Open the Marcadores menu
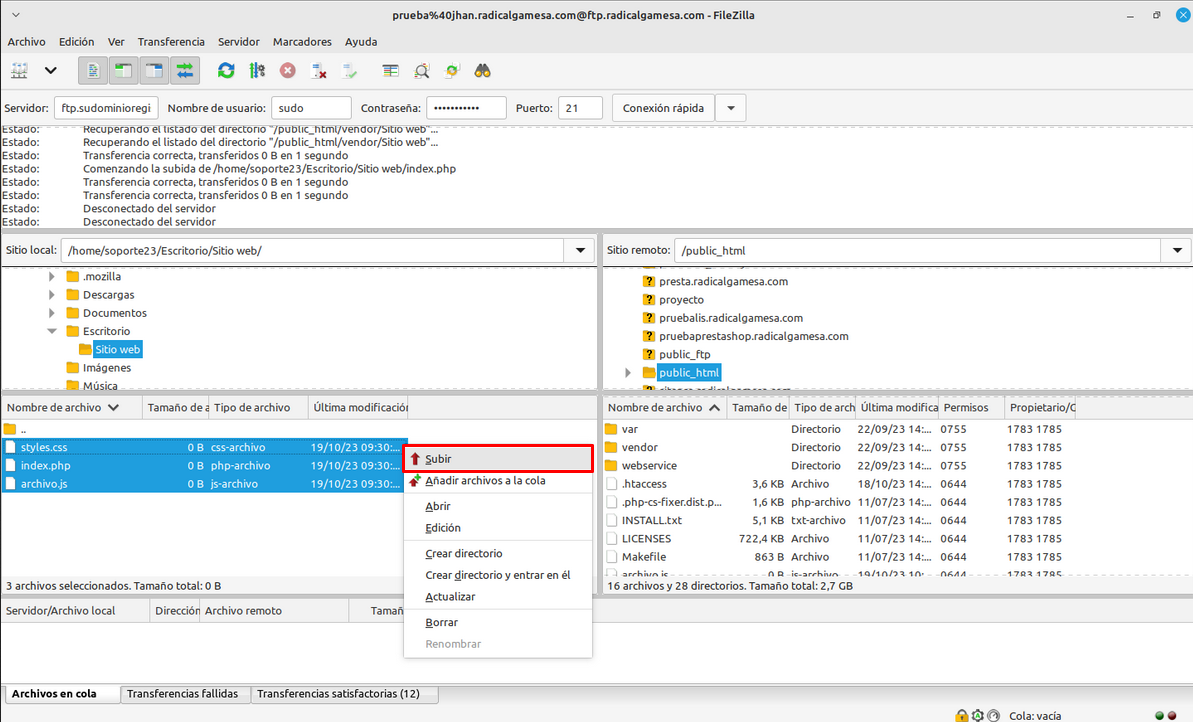Screen dimensions: 1193x722 click(303, 42)
